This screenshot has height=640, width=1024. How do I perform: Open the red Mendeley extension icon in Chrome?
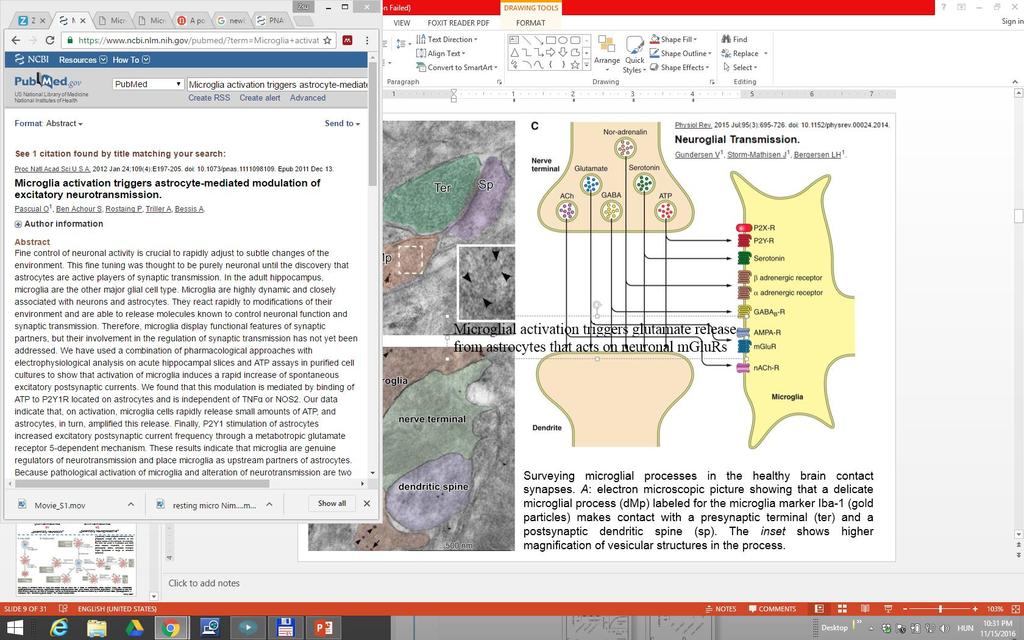[347, 40]
